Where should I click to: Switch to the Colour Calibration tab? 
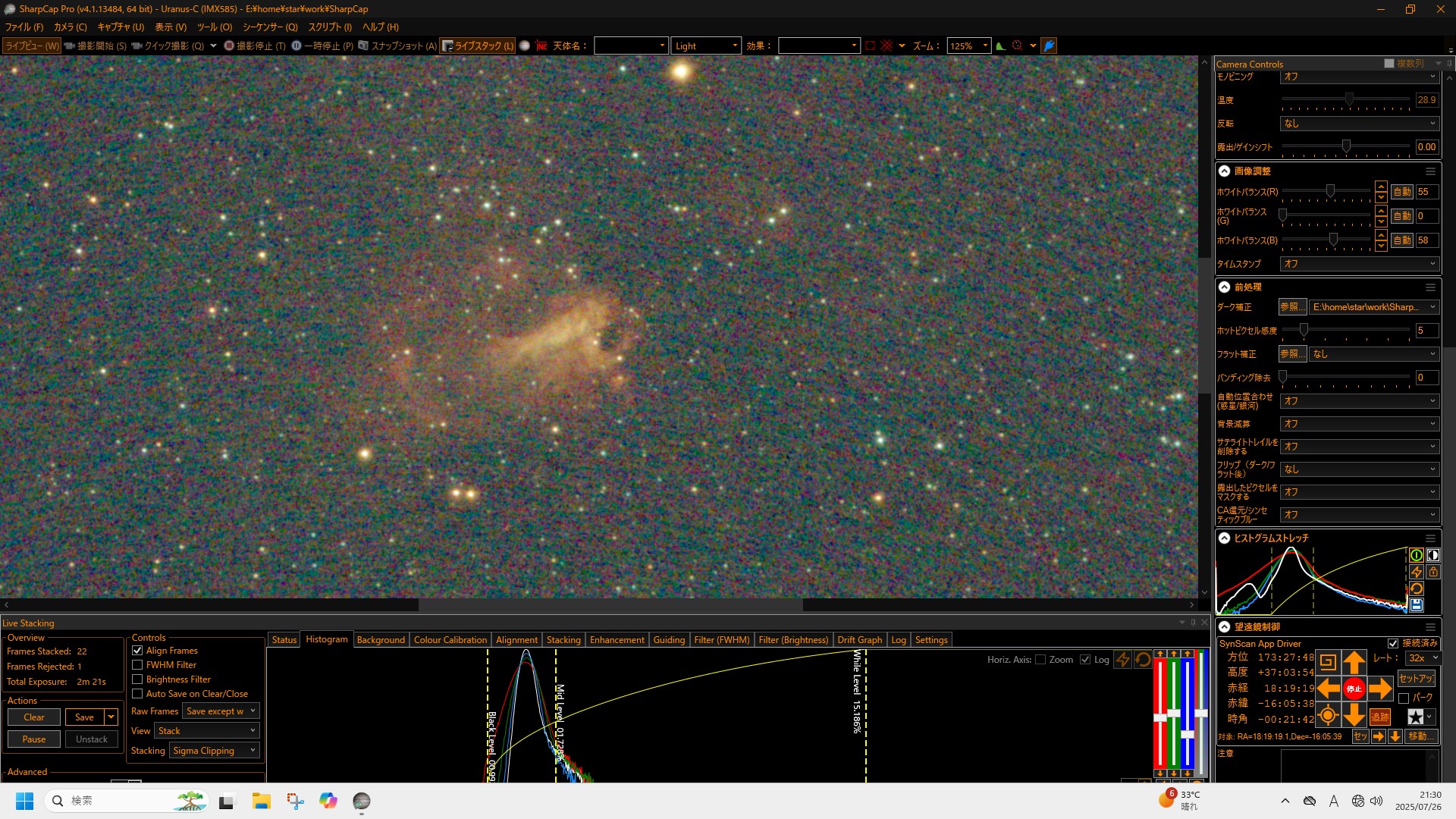point(450,640)
